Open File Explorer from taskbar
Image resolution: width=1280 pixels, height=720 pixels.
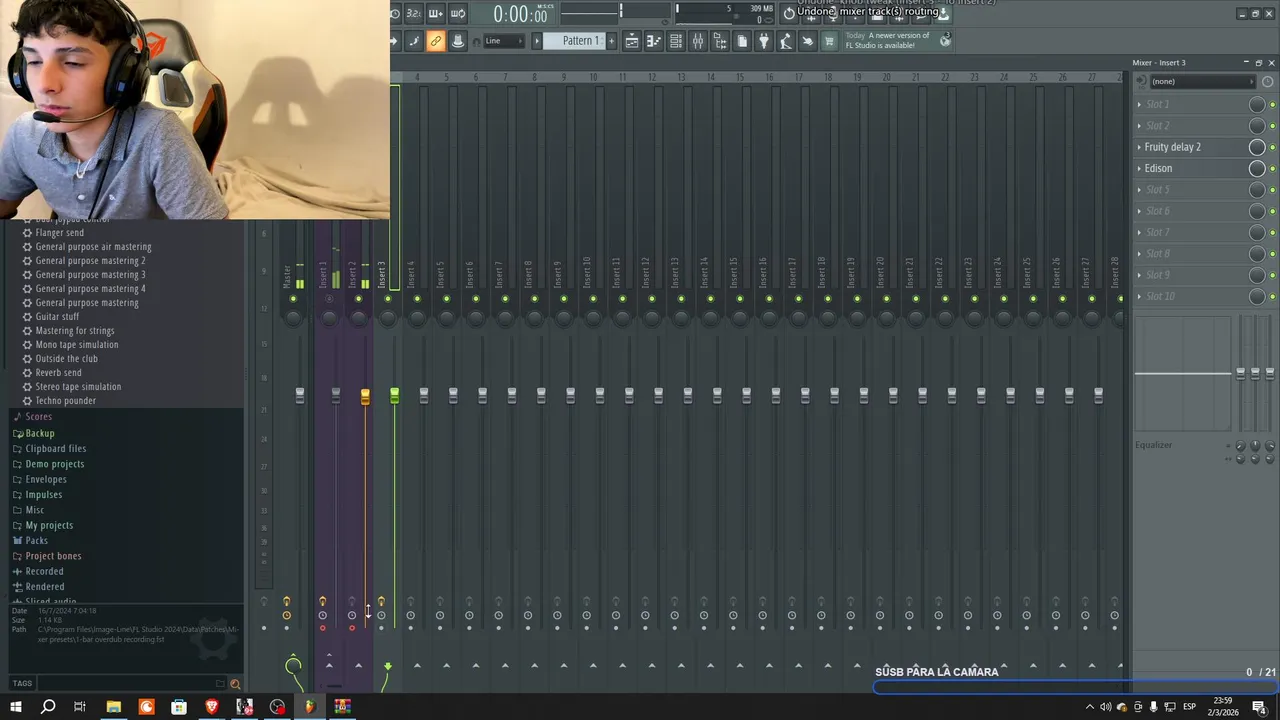pos(114,707)
